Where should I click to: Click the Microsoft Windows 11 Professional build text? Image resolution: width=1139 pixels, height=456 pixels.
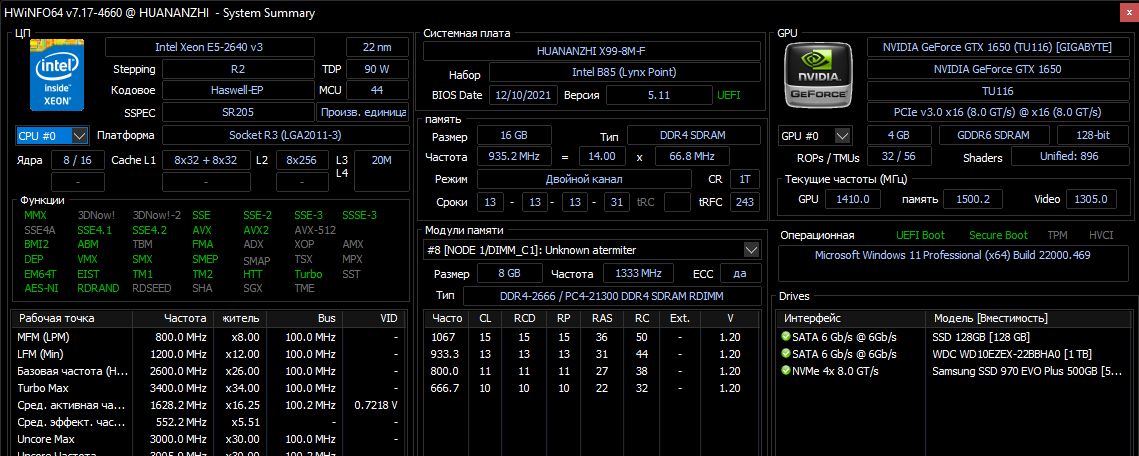[952, 256]
